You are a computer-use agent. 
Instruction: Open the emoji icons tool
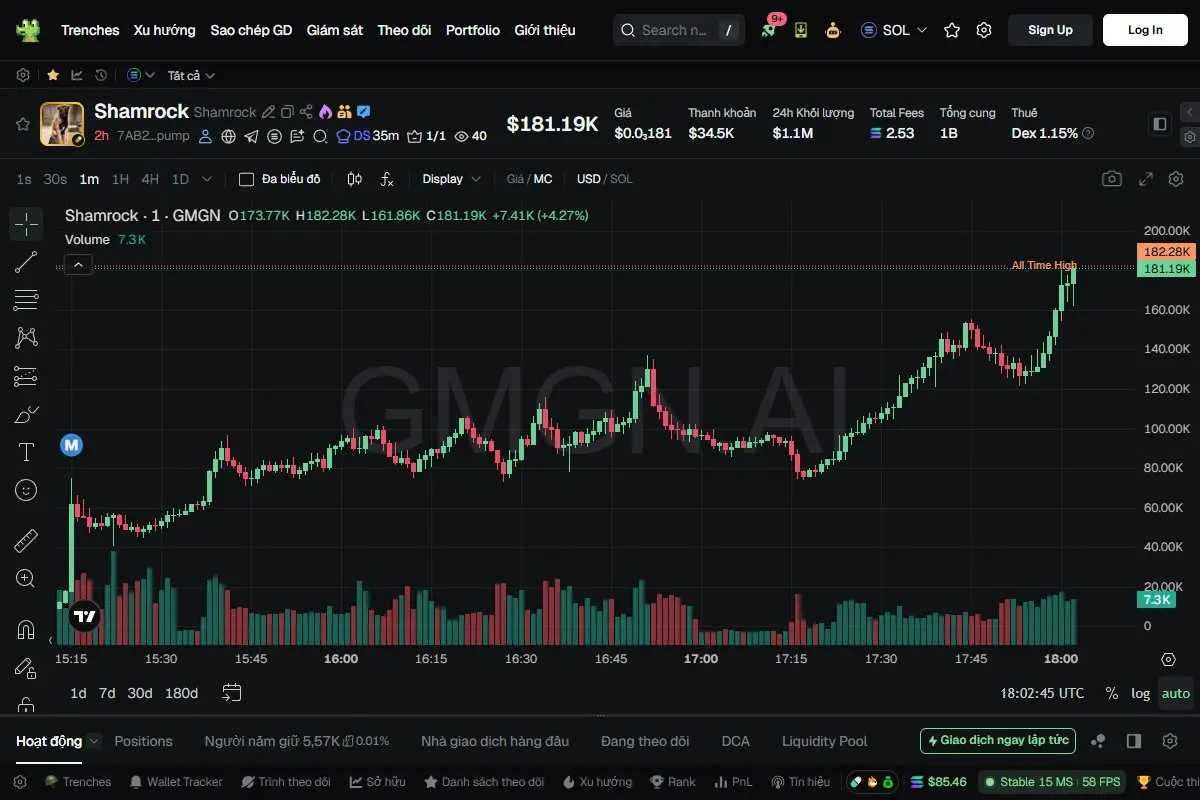click(26, 490)
